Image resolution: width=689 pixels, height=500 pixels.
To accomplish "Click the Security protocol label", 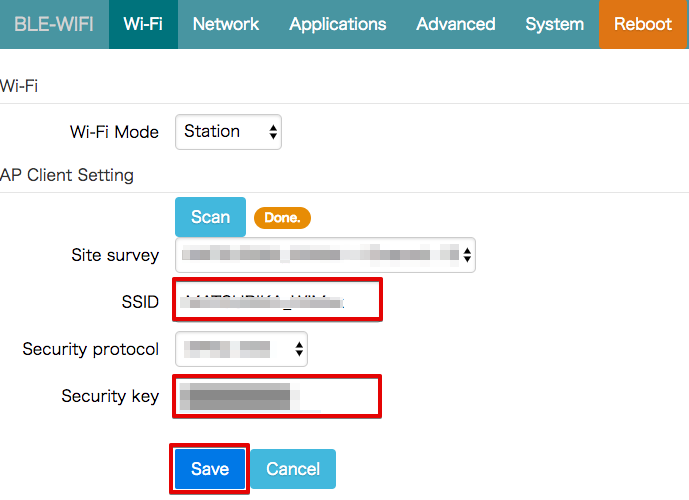I will [91, 349].
